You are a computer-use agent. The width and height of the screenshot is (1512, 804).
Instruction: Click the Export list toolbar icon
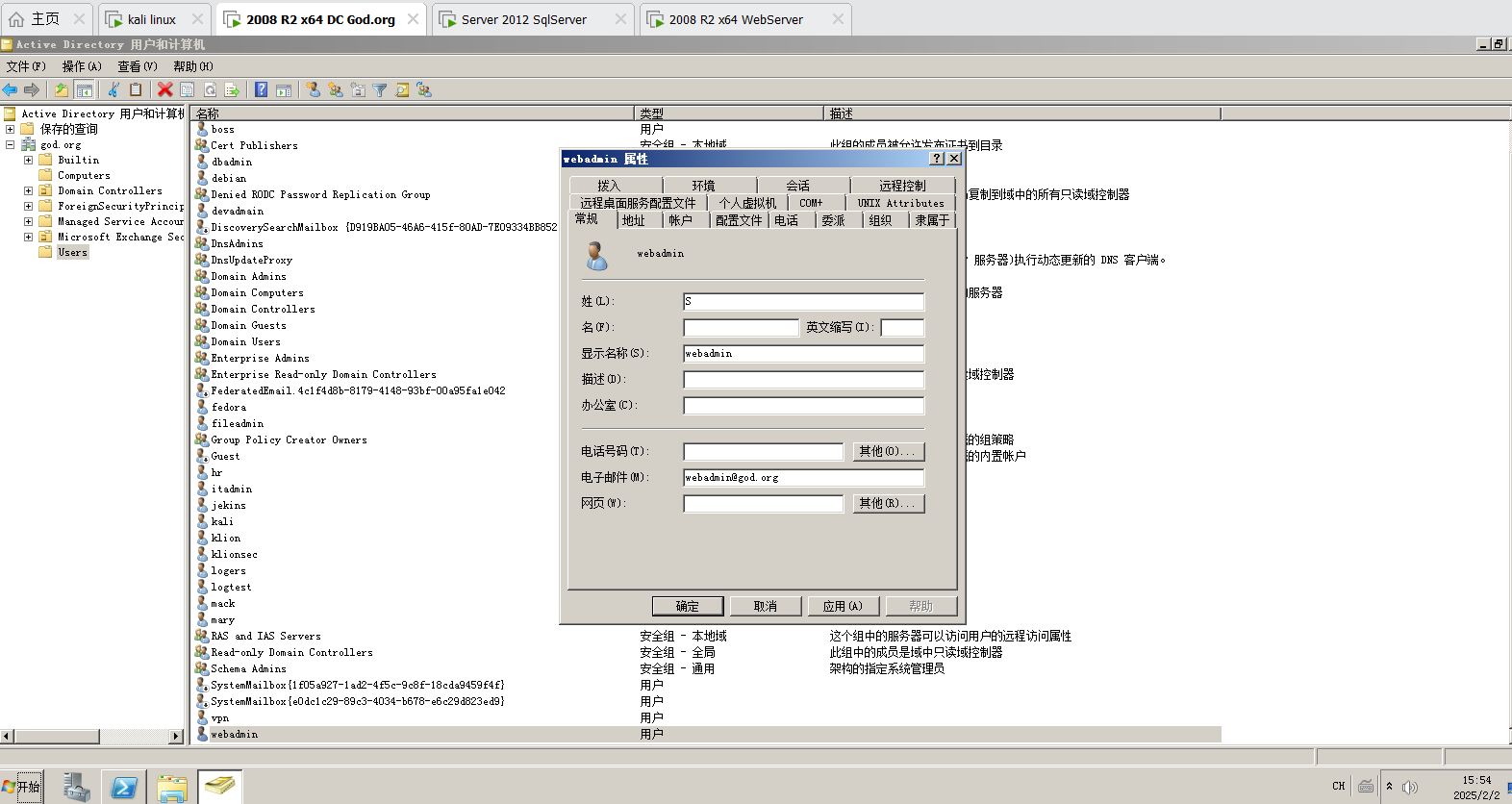(x=232, y=89)
